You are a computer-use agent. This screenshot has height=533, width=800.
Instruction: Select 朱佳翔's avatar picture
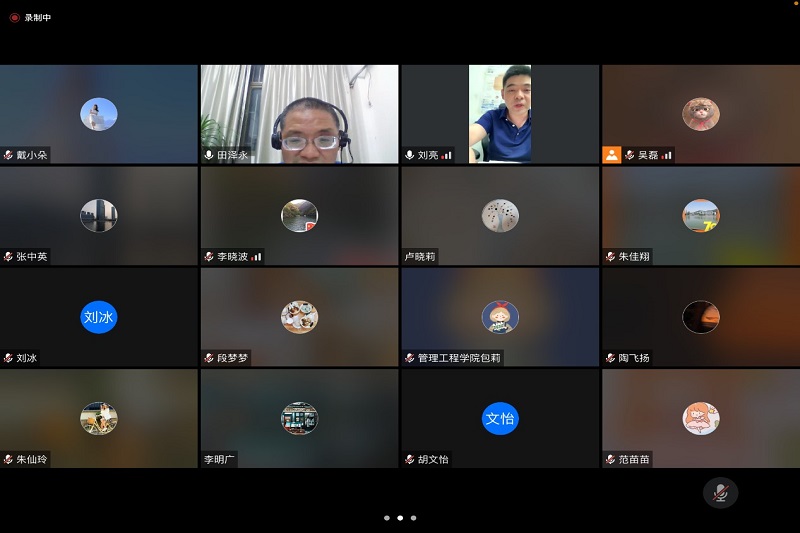click(700, 215)
